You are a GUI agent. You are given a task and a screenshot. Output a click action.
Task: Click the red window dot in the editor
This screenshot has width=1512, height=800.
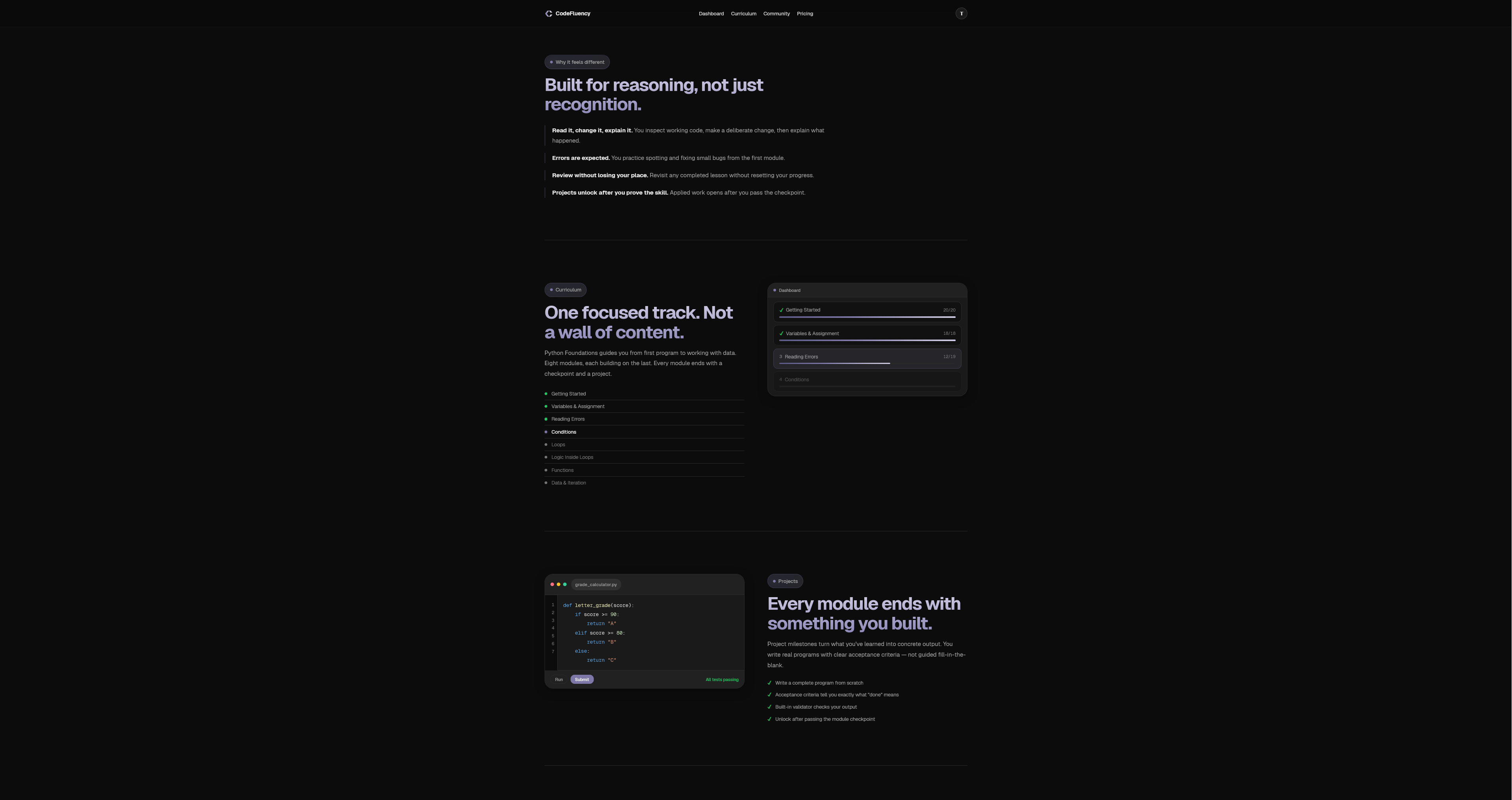[x=552, y=585]
